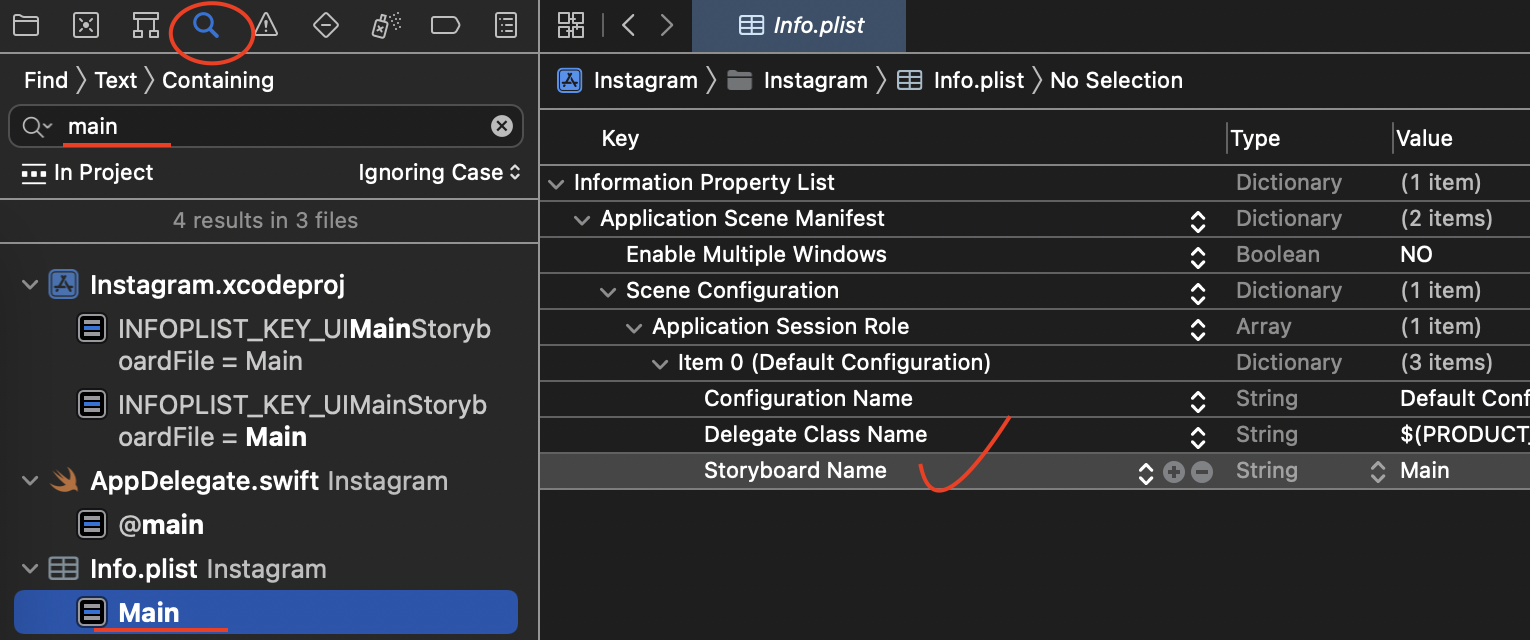Collapse Info.plist results group
This screenshot has width=1530, height=640.
(30, 569)
